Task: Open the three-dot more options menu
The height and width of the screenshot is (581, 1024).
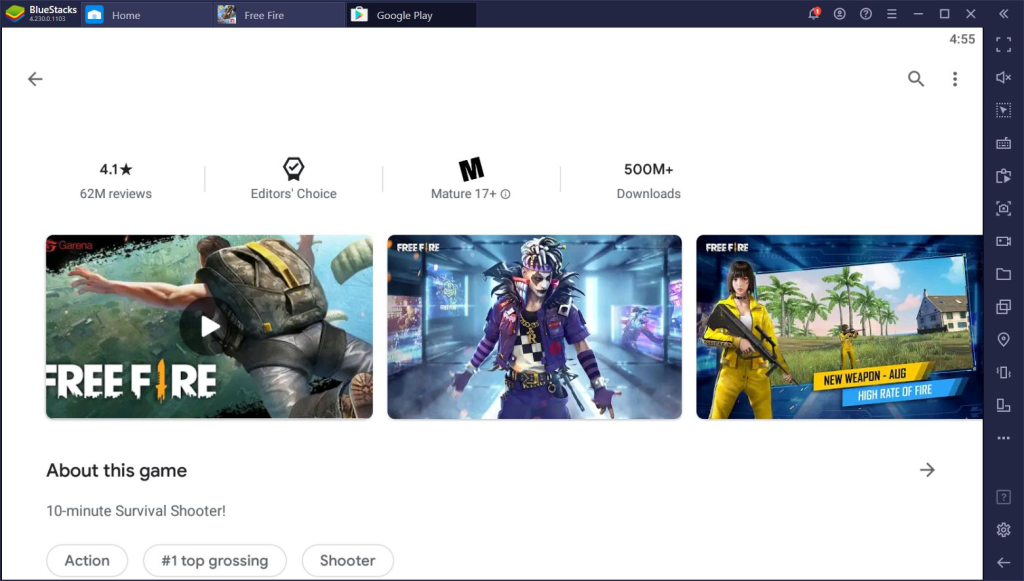Action: click(x=955, y=79)
